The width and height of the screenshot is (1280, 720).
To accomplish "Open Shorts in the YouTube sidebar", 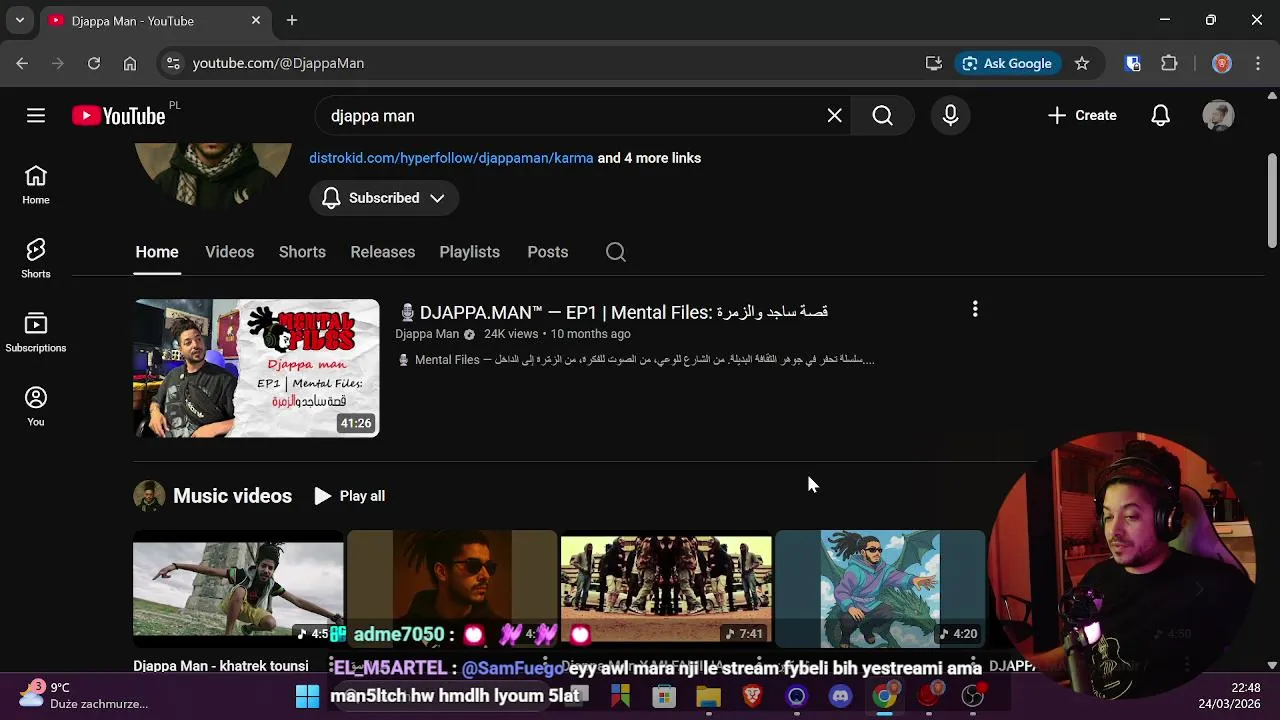I will point(36,259).
